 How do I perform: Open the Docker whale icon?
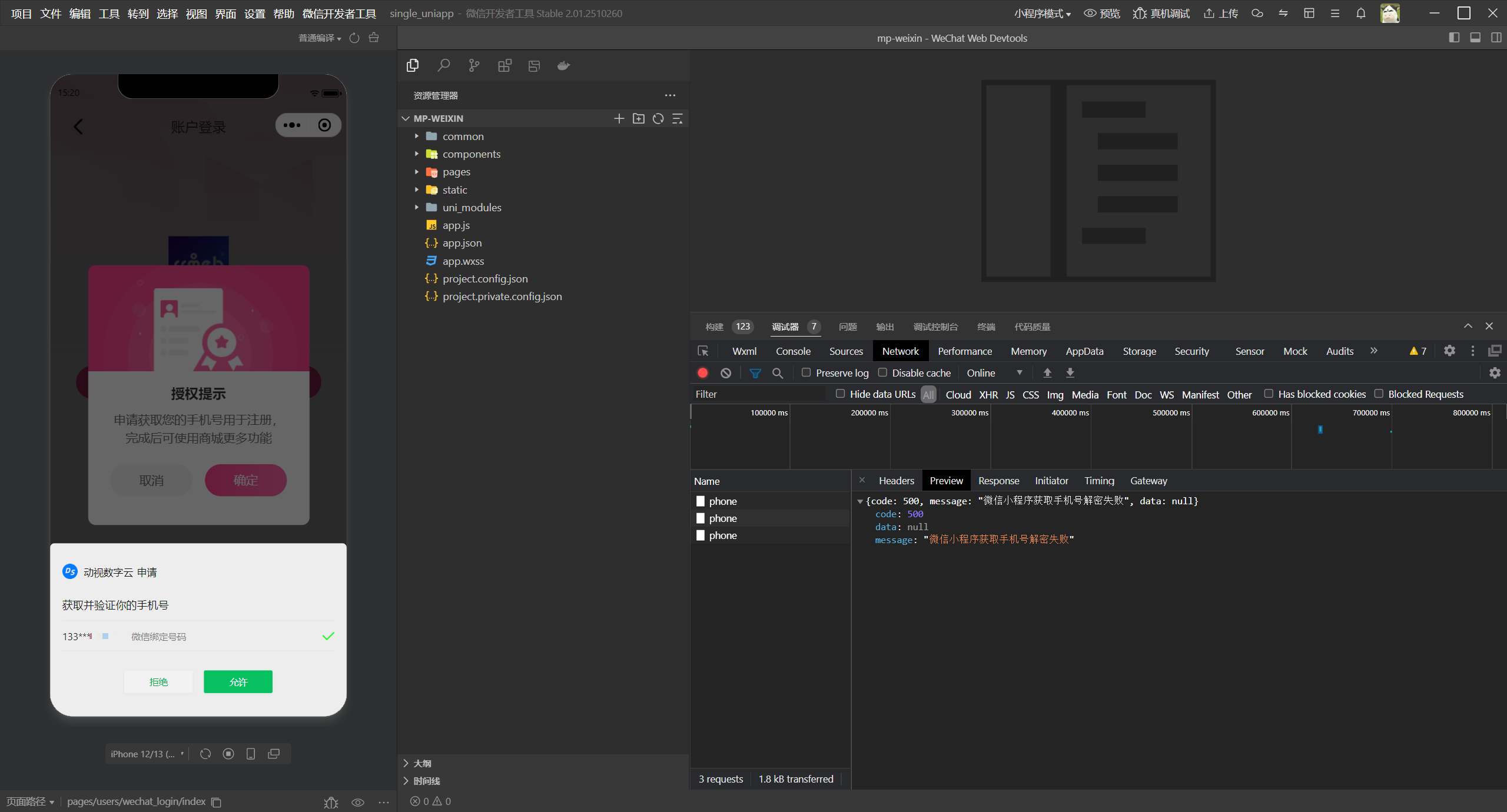(x=563, y=65)
